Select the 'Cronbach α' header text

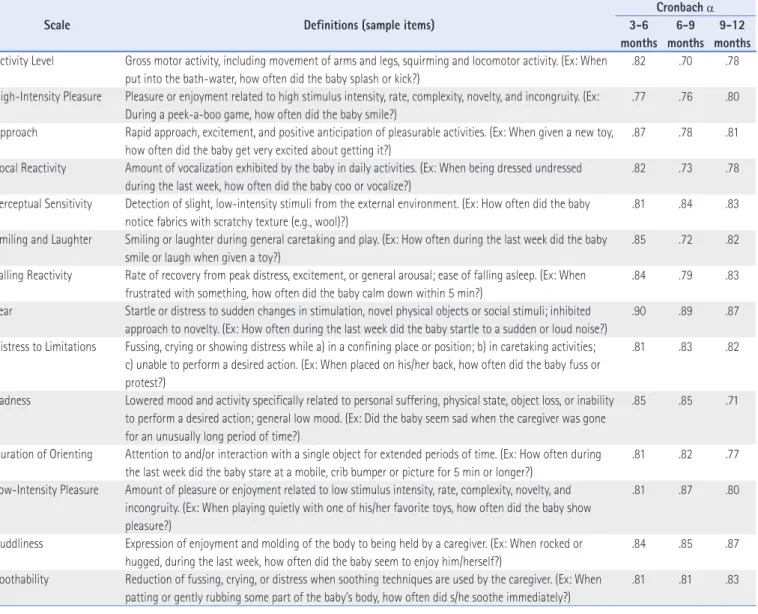685,7
